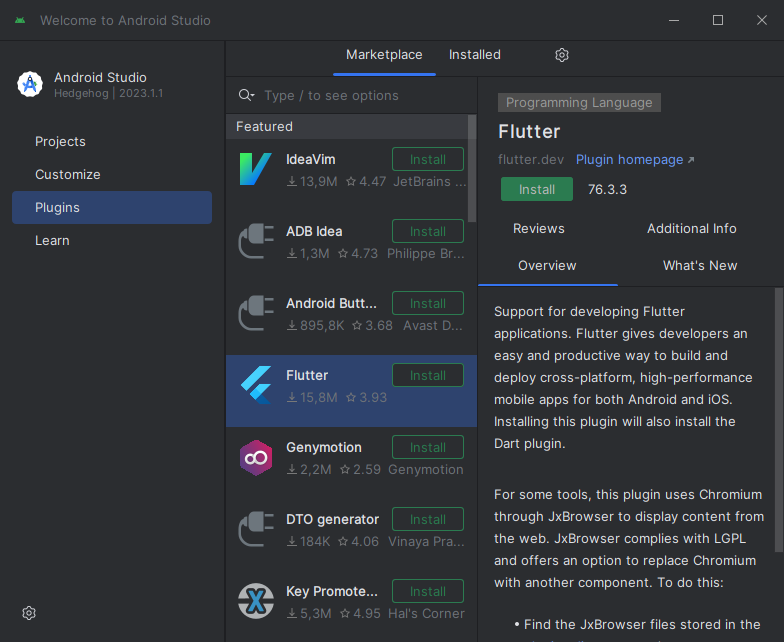Install the Key Promoter X plugin
This screenshot has height=642, width=784.
pyautogui.click(x=428, y=592)
